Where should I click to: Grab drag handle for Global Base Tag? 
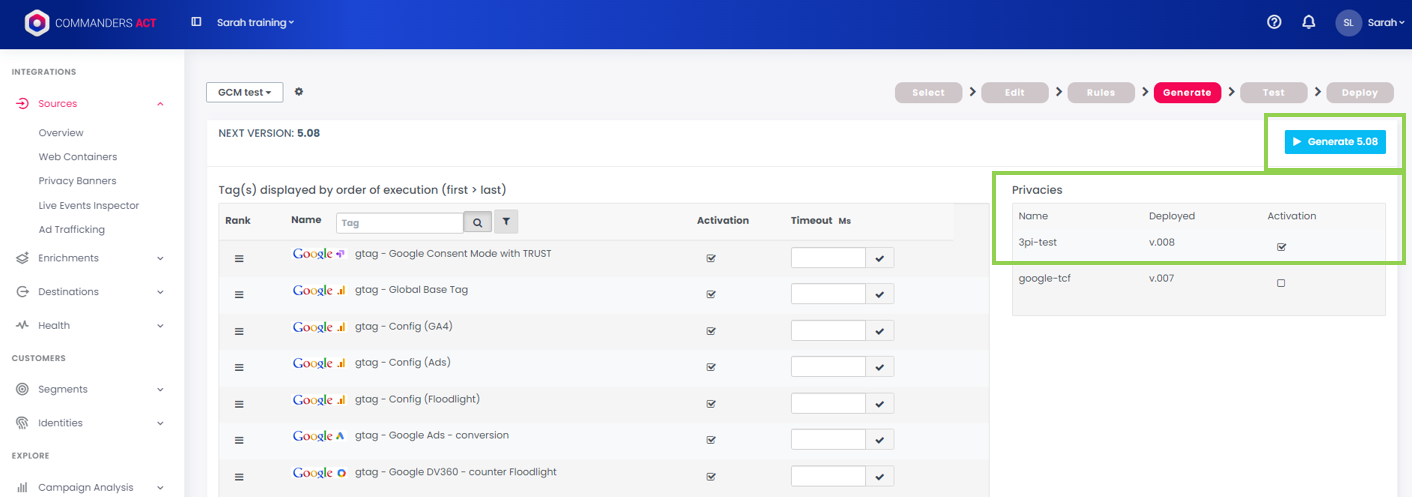click(x=239, y=295)
